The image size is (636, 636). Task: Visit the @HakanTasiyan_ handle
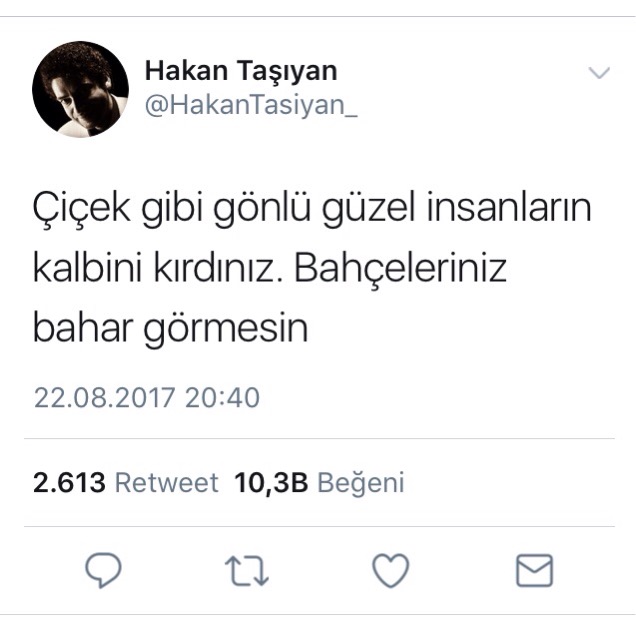(x=251, y=105)
